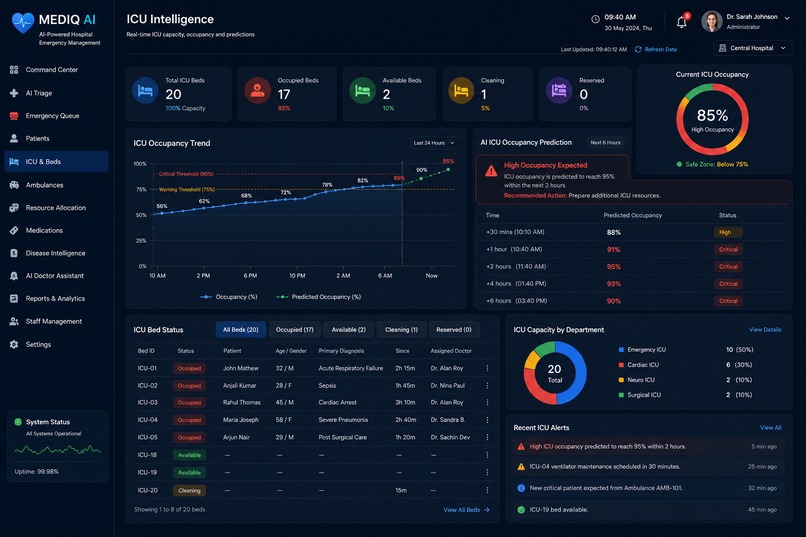Open row menu for ICU-05
Viewport: 806px width, 537px height.
pyautogui.click(x=487, y=437)
